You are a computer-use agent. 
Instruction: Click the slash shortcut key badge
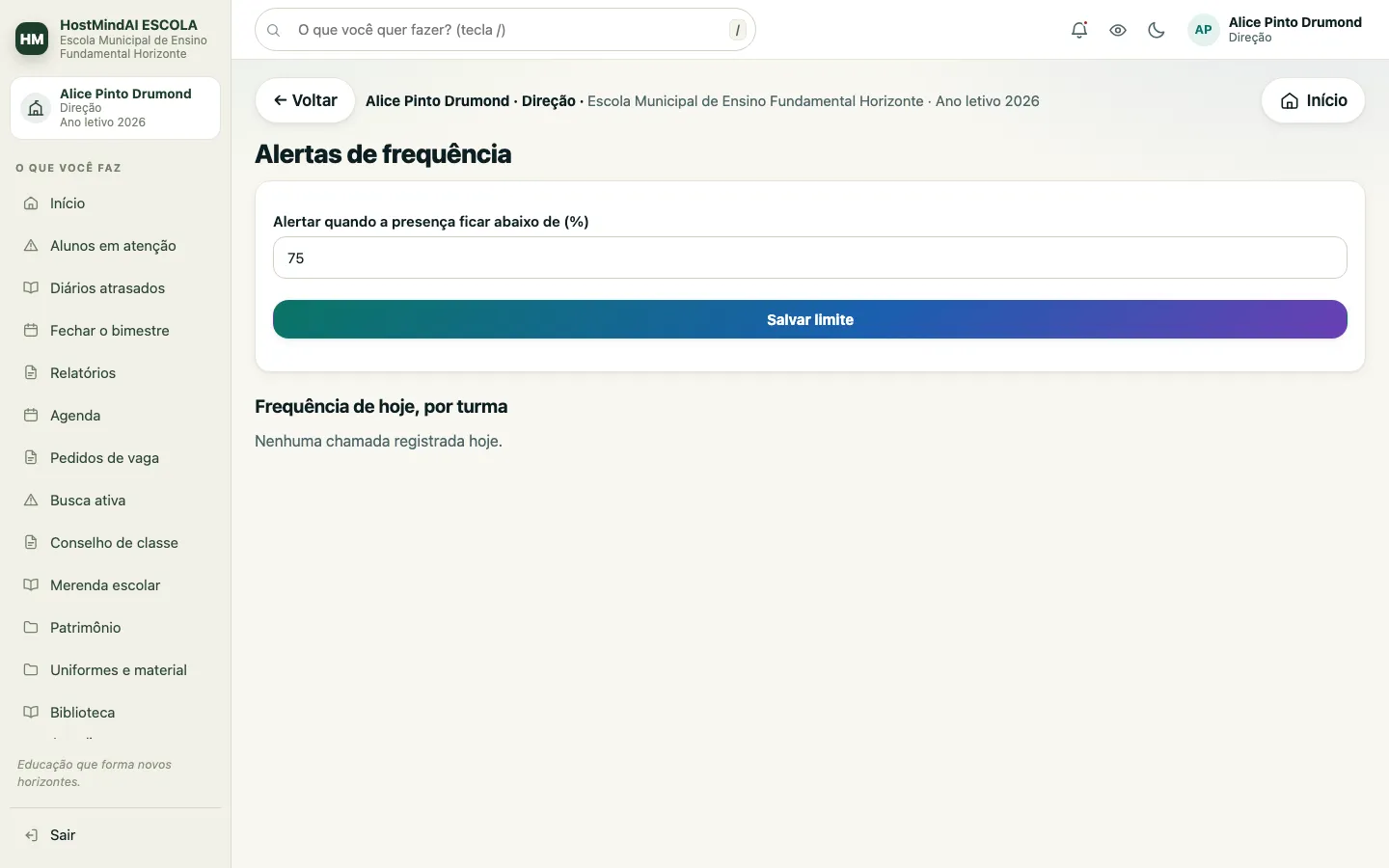pyautogui.click(x=738, y=30)
